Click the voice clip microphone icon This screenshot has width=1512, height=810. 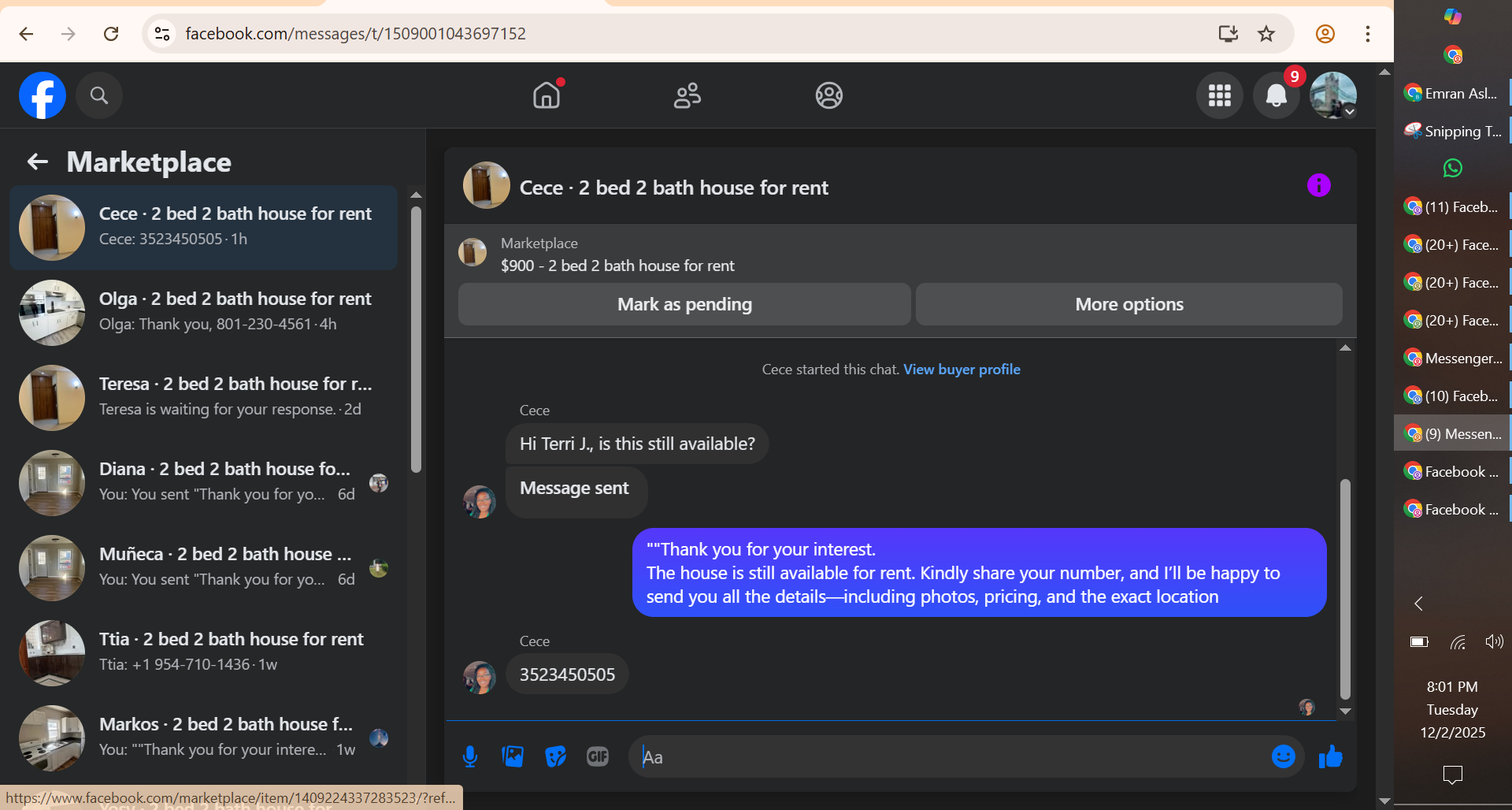[470, 756]
